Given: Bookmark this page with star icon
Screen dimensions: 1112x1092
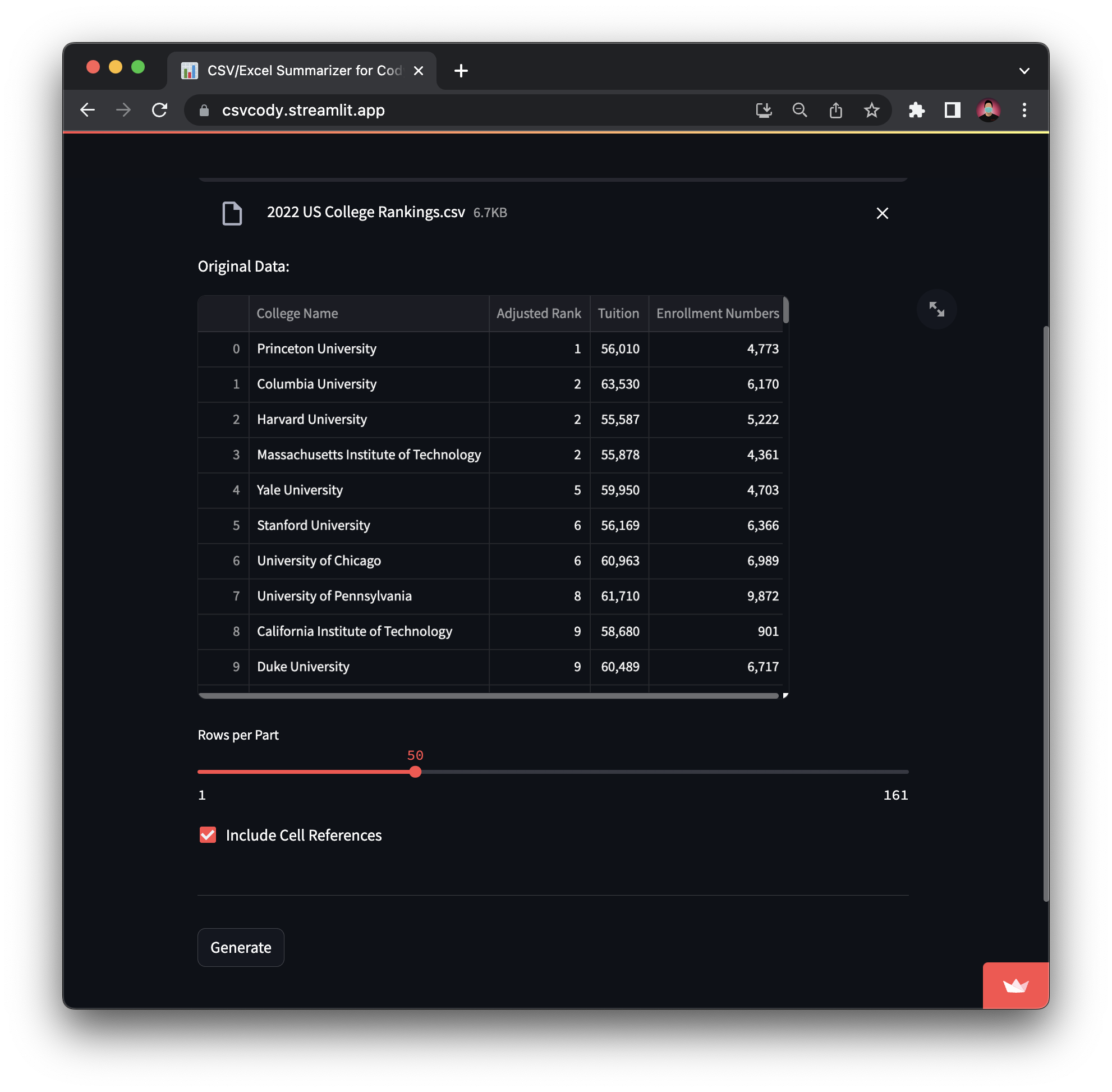Looking at the screenshot, I should point(871,110).
